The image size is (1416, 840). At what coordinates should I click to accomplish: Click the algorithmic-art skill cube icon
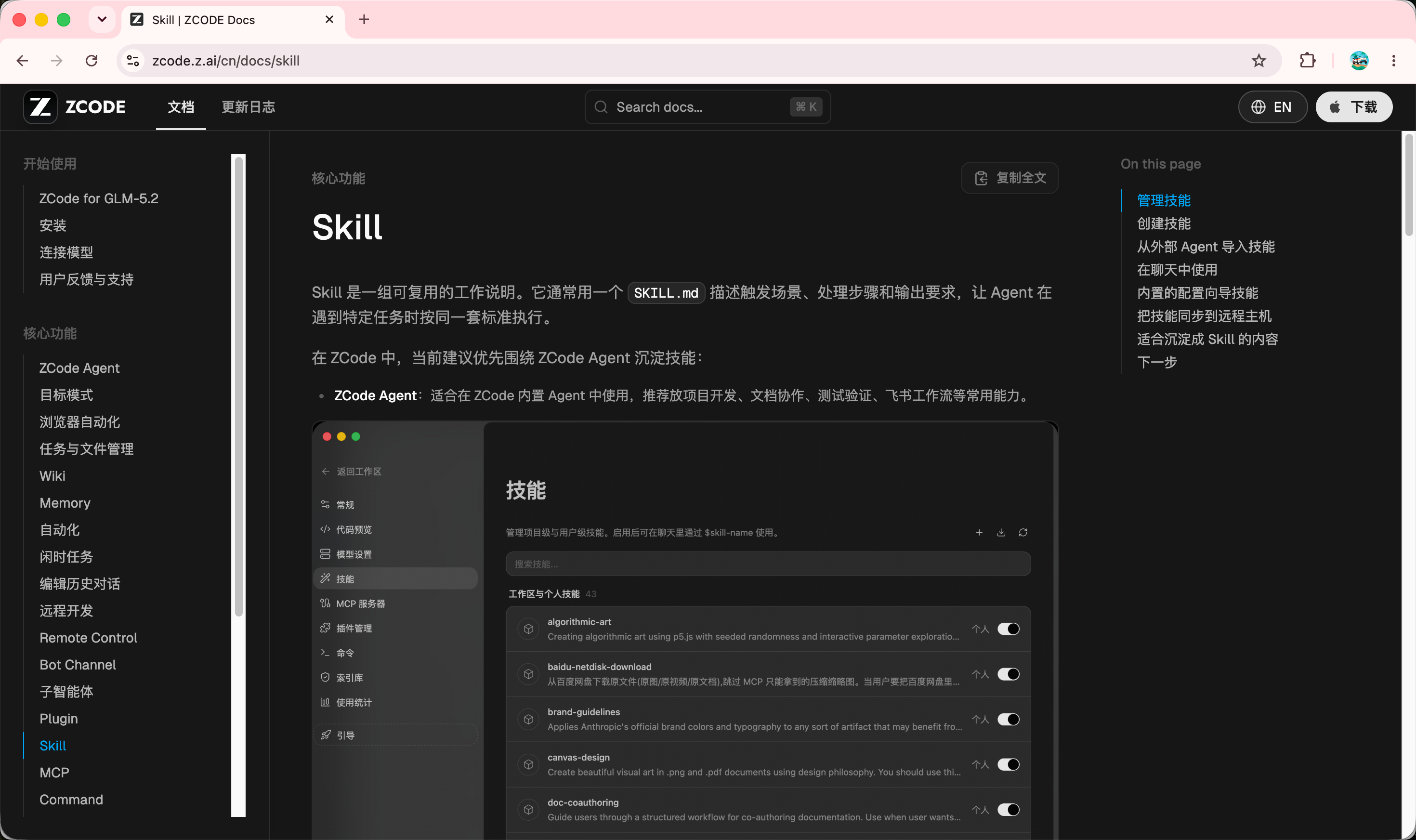click(x=529, y=629)
